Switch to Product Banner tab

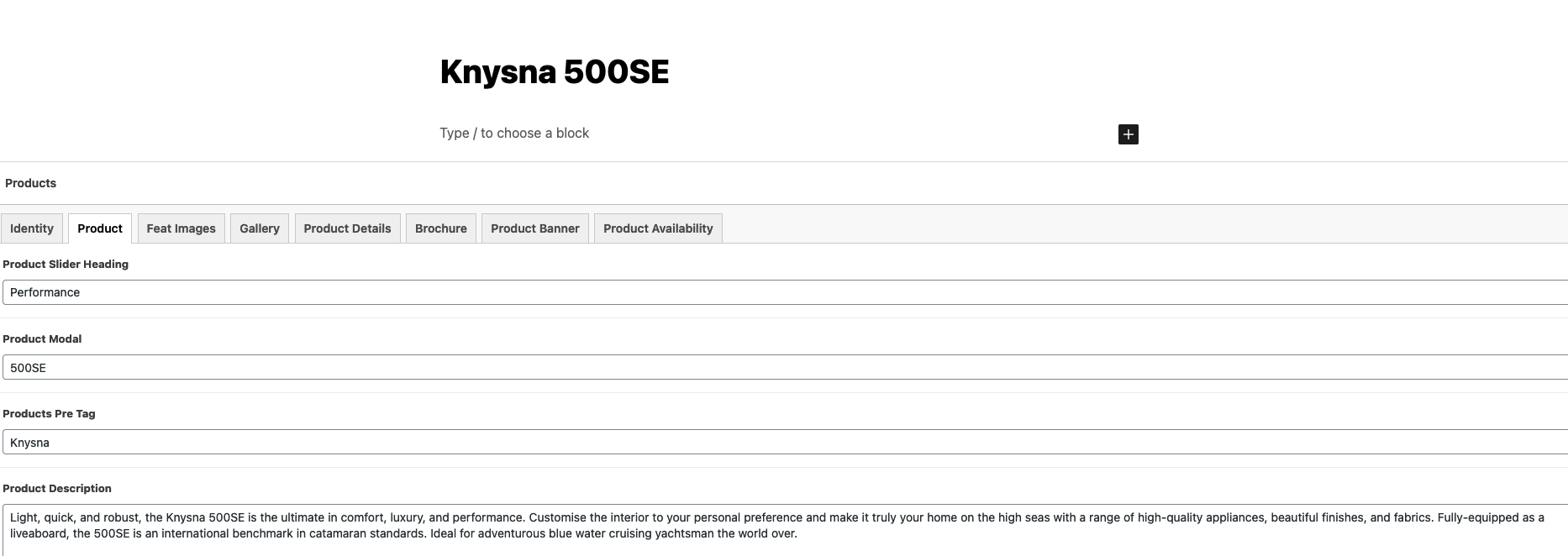(535, 228)
